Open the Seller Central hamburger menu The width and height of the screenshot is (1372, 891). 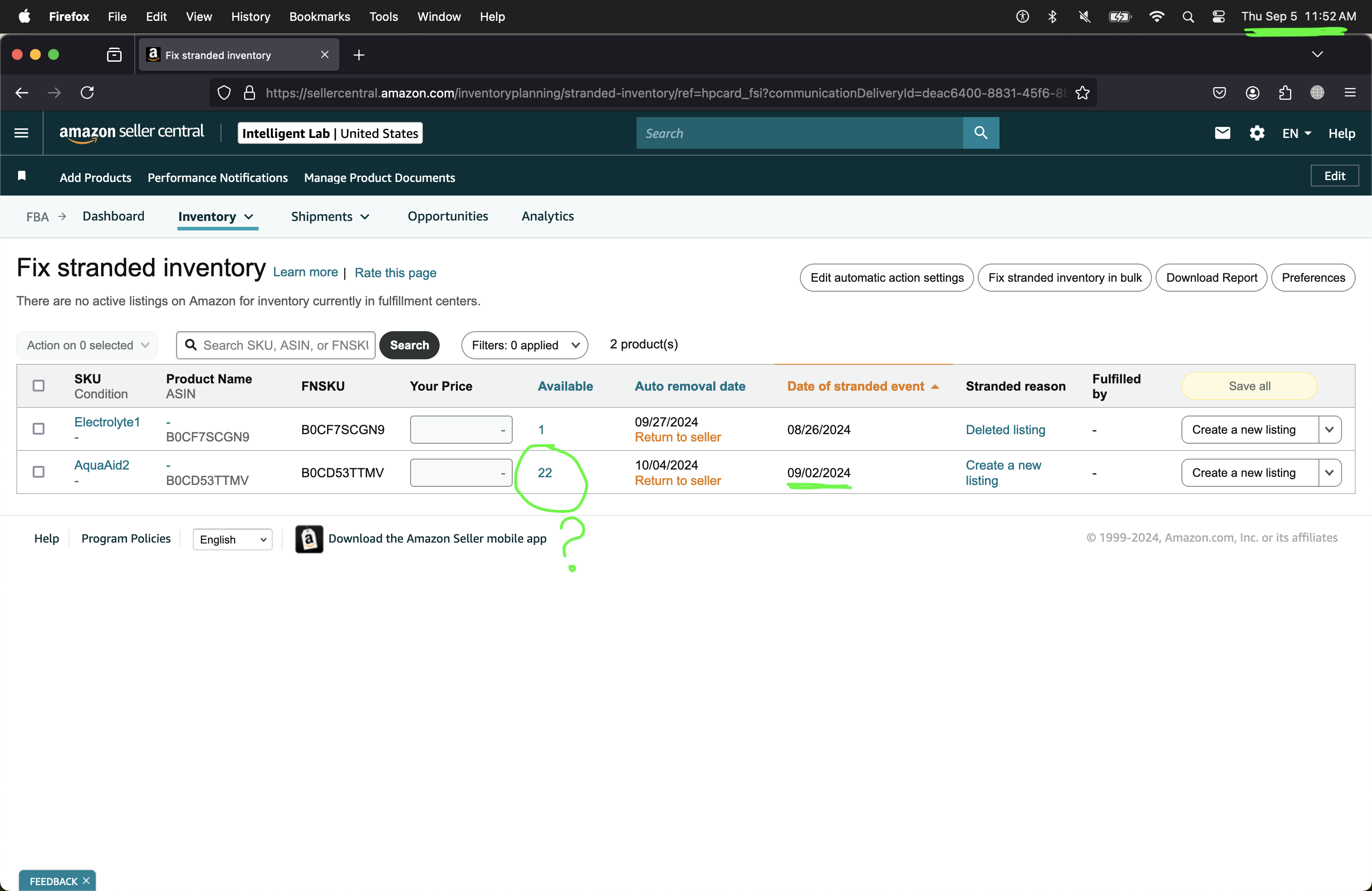[21, 133]
